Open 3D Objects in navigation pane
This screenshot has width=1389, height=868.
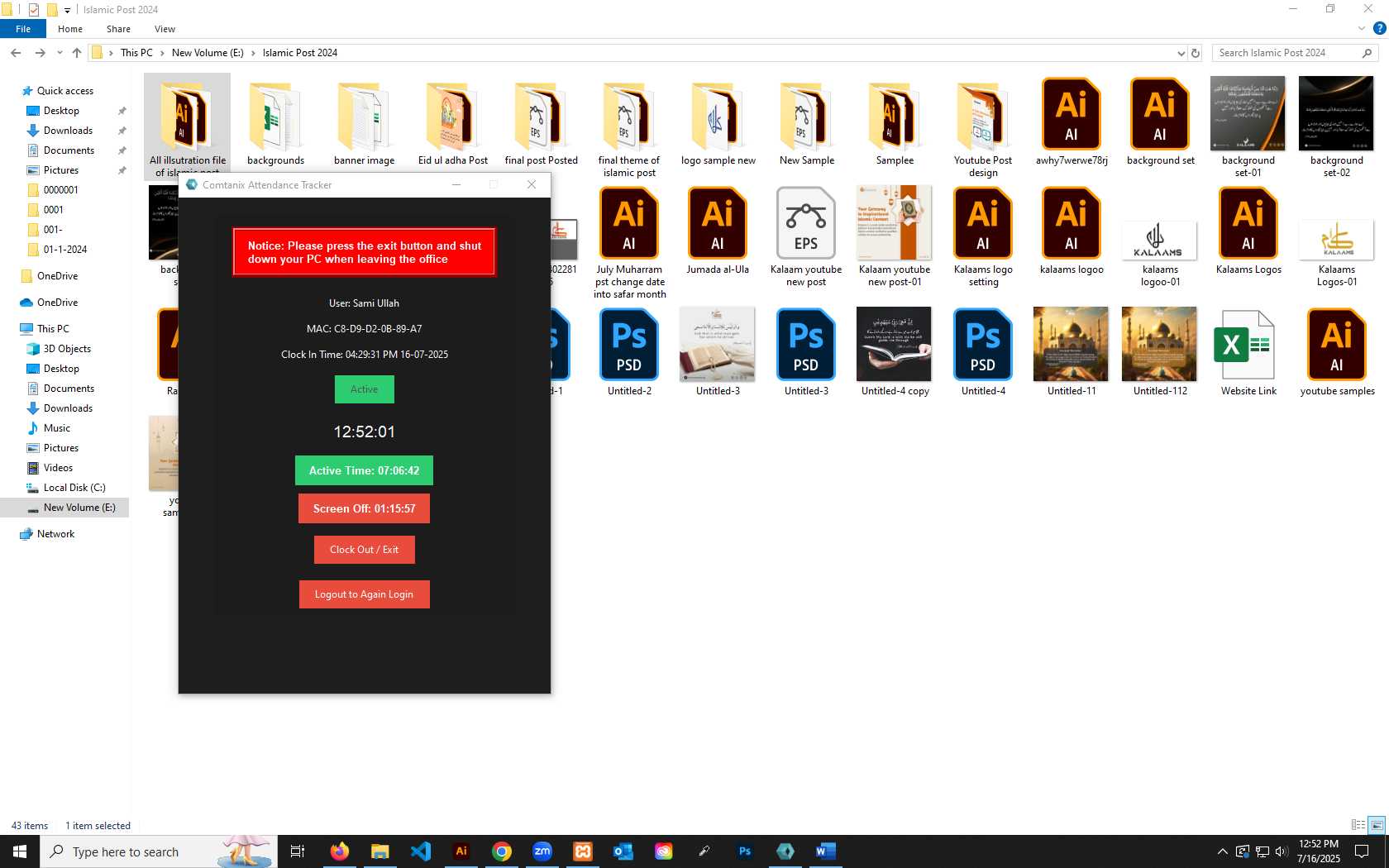click(x=67, y=349)
